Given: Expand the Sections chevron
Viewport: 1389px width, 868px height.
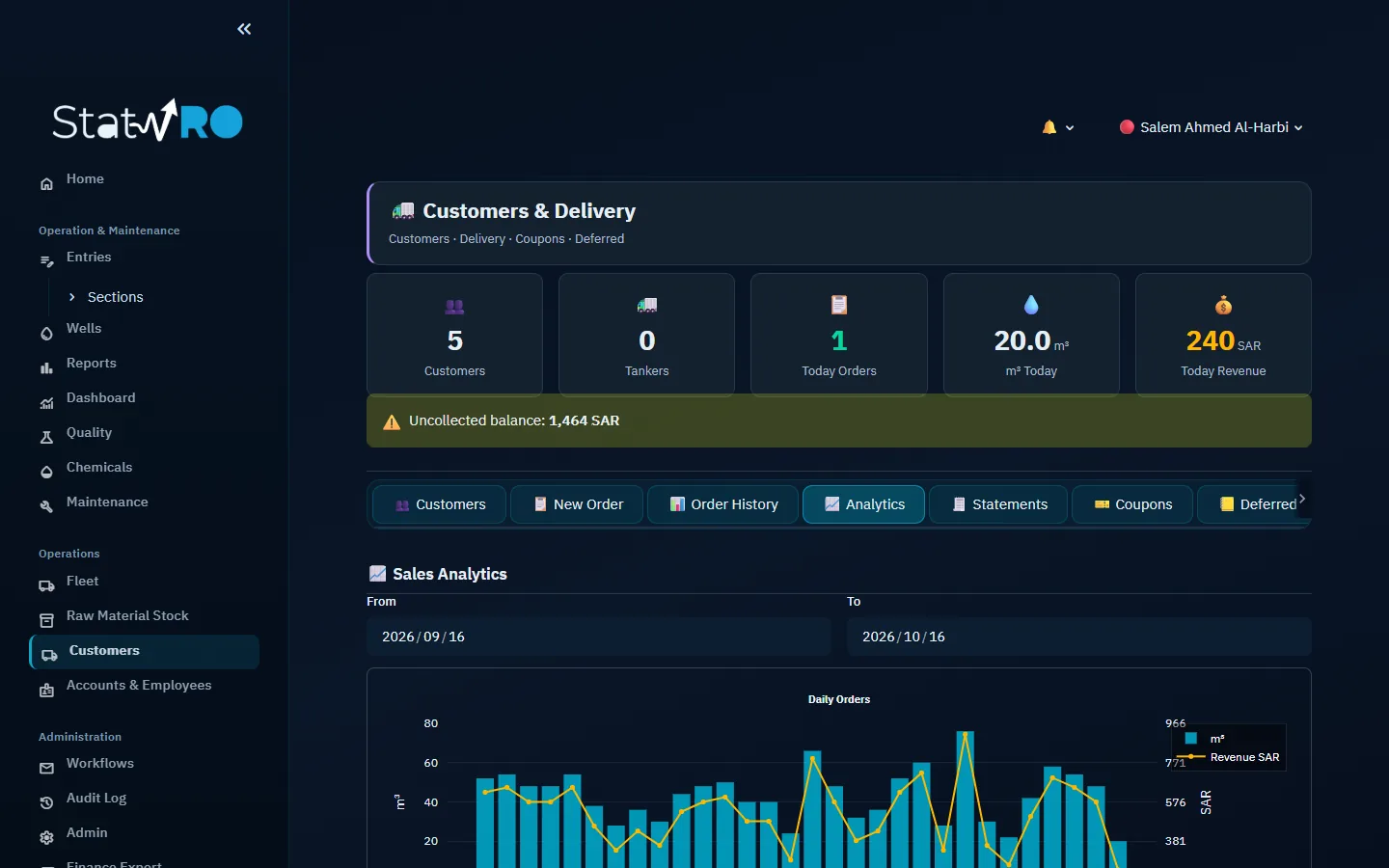Looking at the screenshot, I should point(71,297).
